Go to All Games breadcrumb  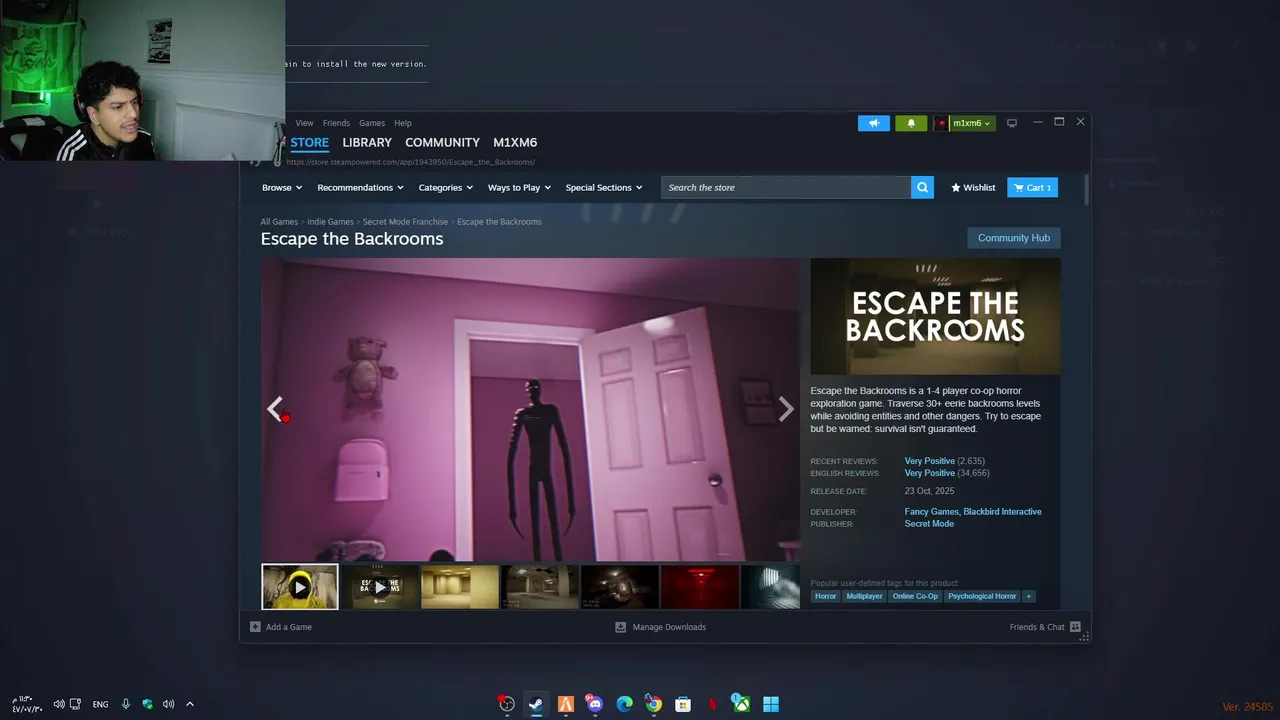click(279, 222)
